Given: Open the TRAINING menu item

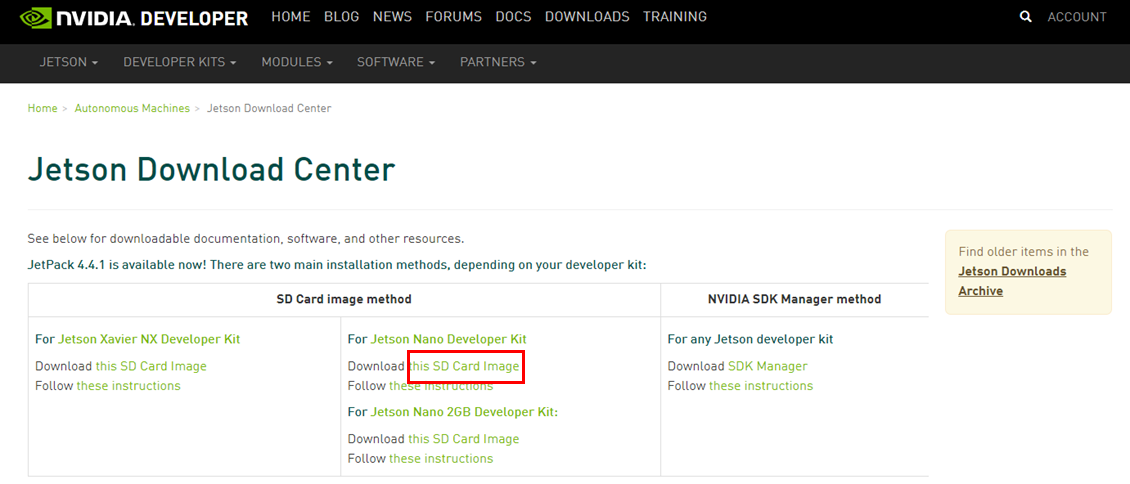Looking at the screenshot, I should (675, 17).
